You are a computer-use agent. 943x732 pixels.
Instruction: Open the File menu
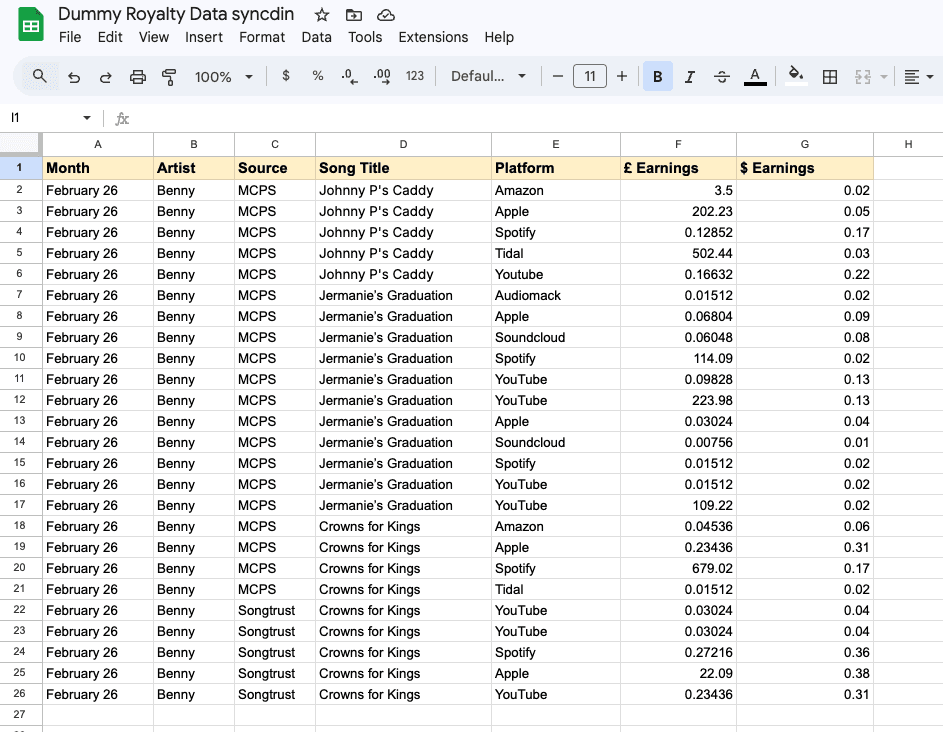[x=70, y=37]
